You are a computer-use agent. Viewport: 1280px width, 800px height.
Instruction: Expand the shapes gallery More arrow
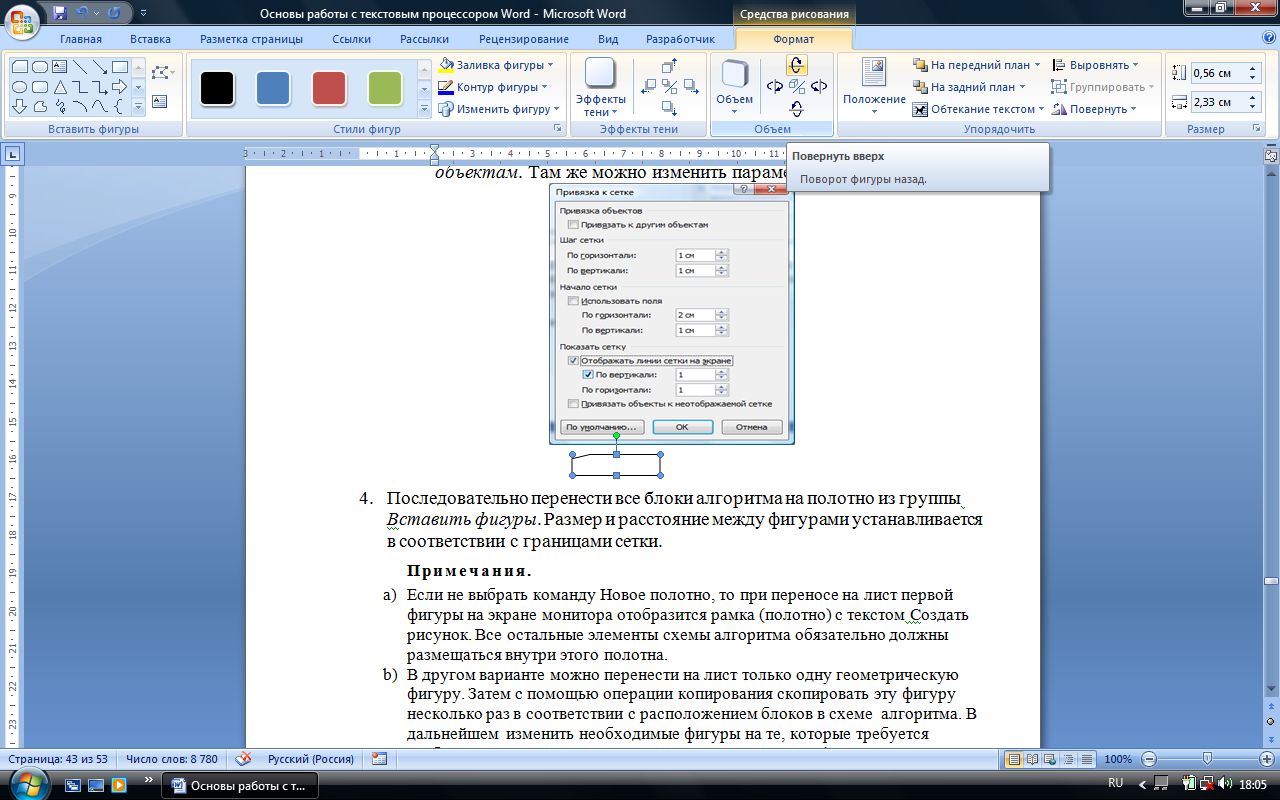pyautogui.click(x=139, y=105)
